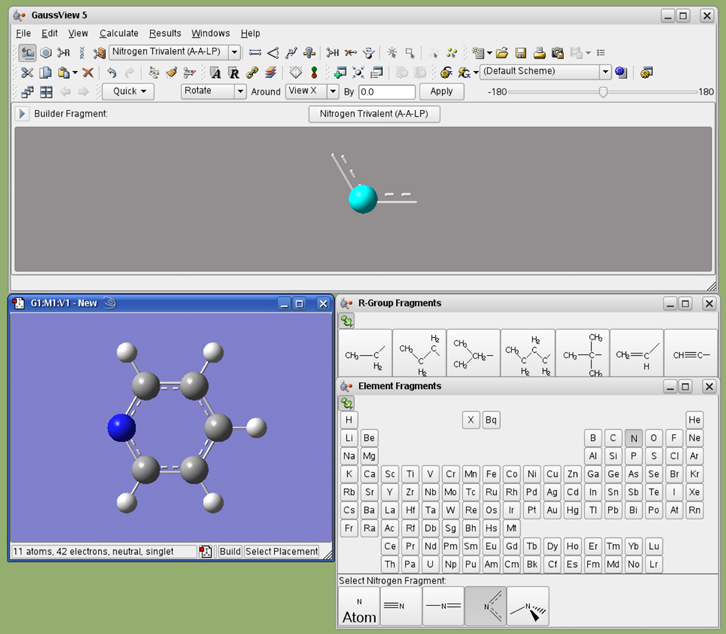
Task: Toggle the Carbon element in periodic table
Action: tap(614, 438)
